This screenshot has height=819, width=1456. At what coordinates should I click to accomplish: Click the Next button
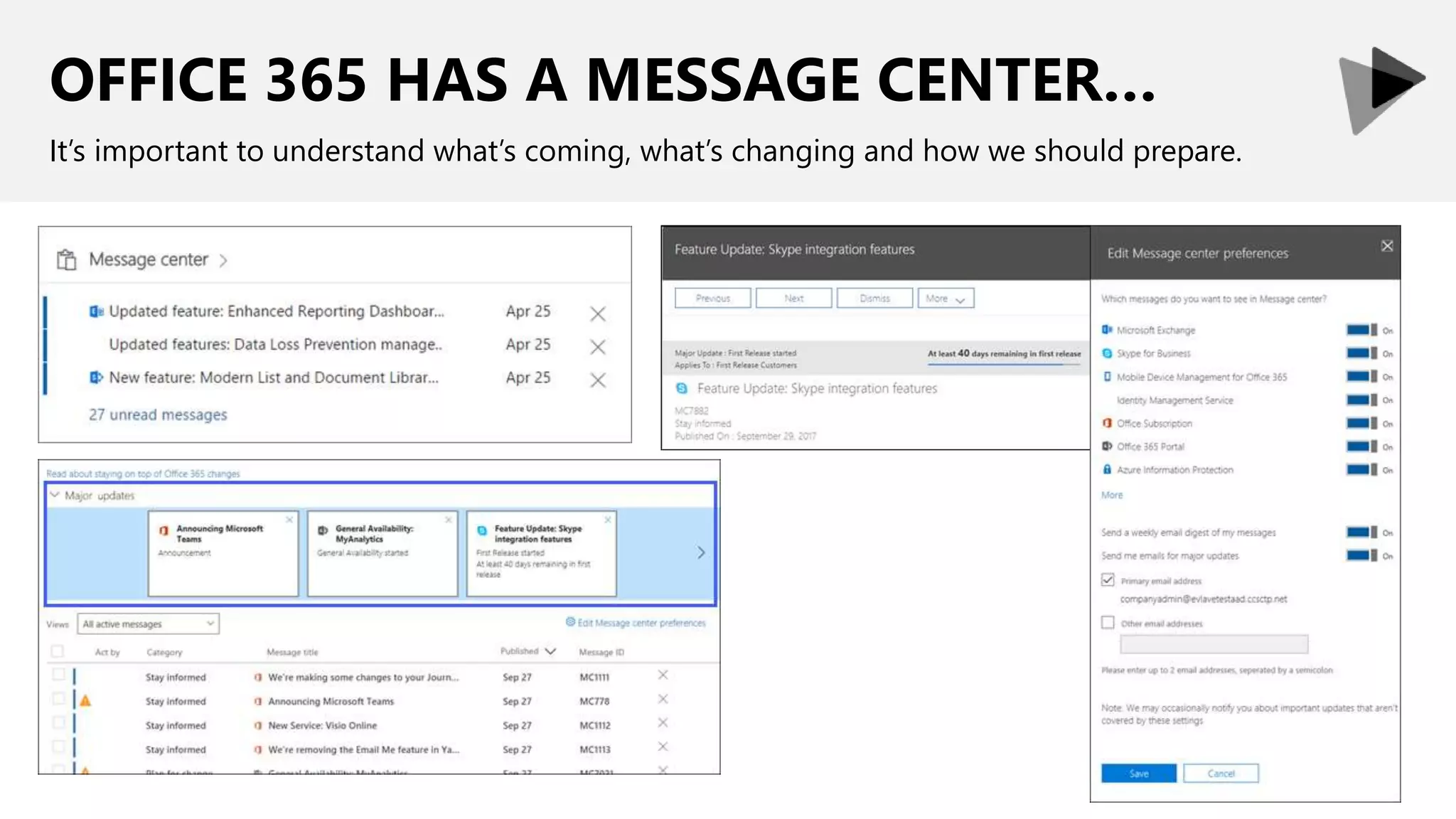click(x=794, y=298)
